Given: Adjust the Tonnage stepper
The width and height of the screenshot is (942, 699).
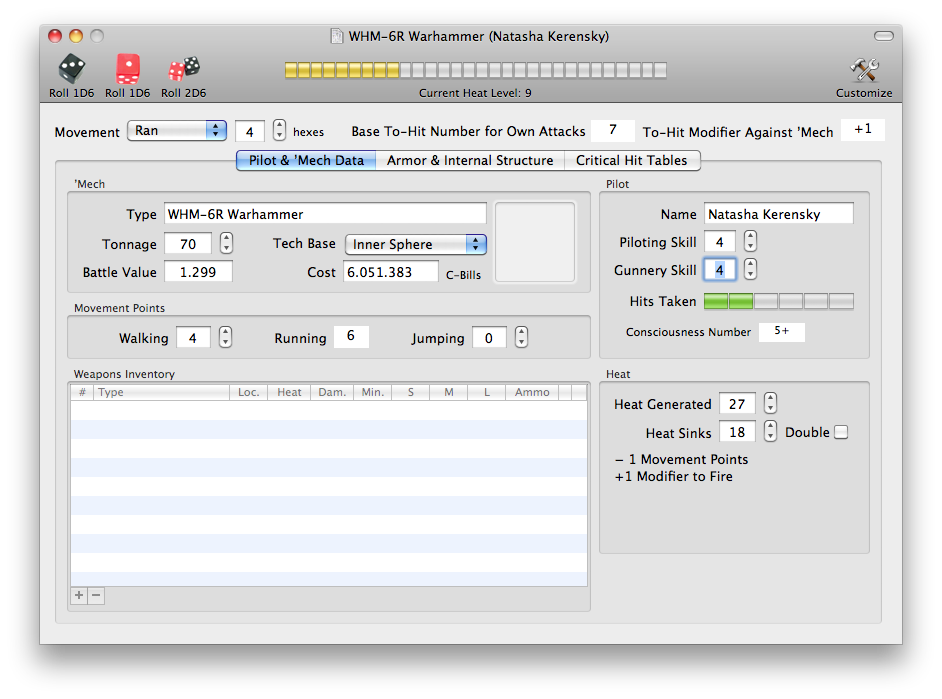Looking at the screenshot, I should 226,243.
